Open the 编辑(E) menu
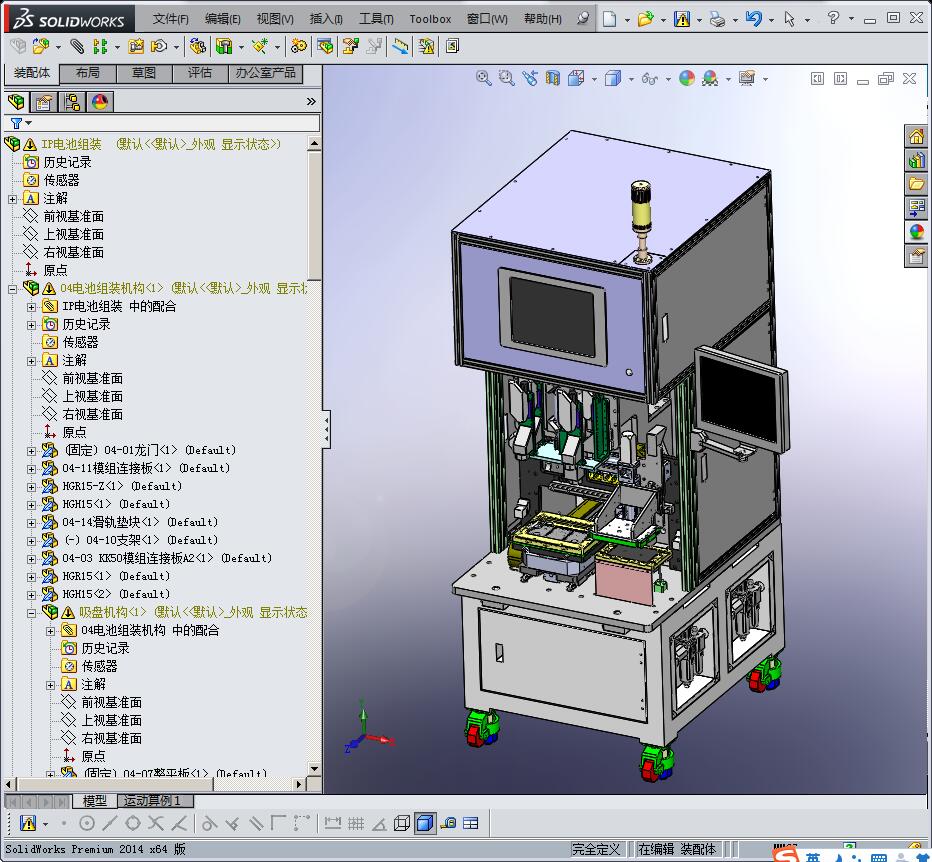 pos(222,19)
